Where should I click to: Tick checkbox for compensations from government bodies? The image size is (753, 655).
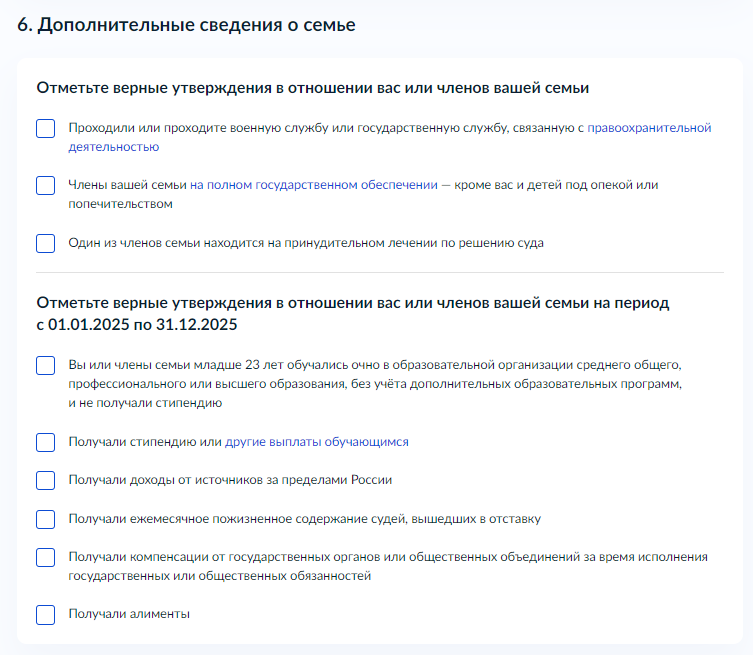(45, 558)
